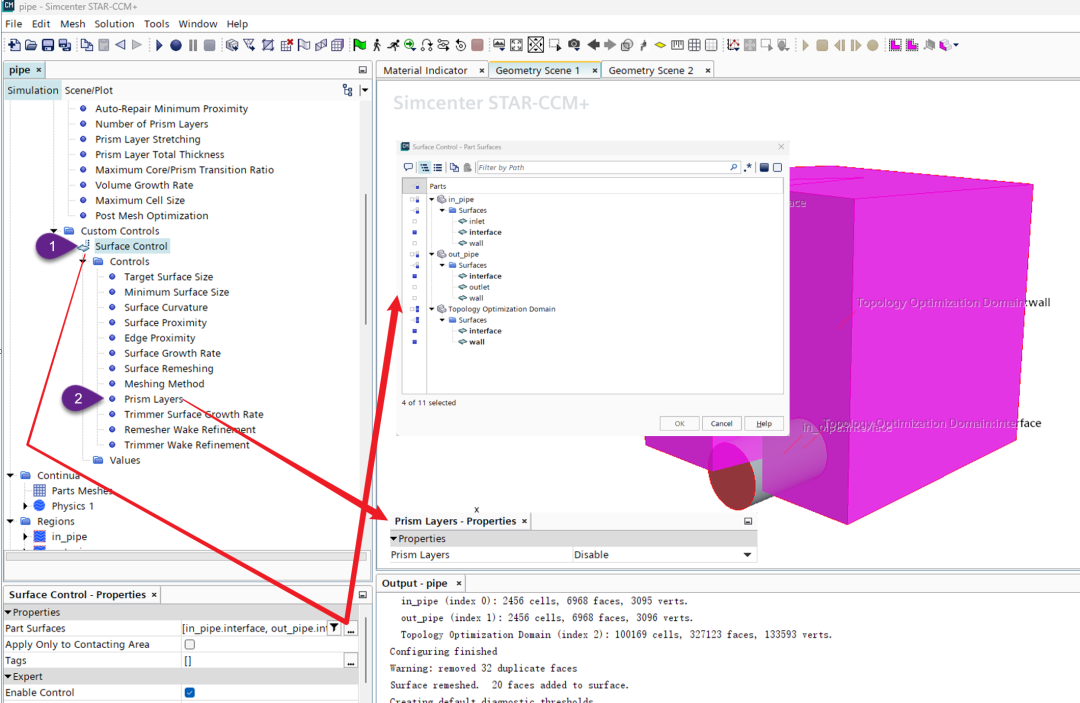
Task: Click the running man Run icon
Action: [x=393, y=45]
